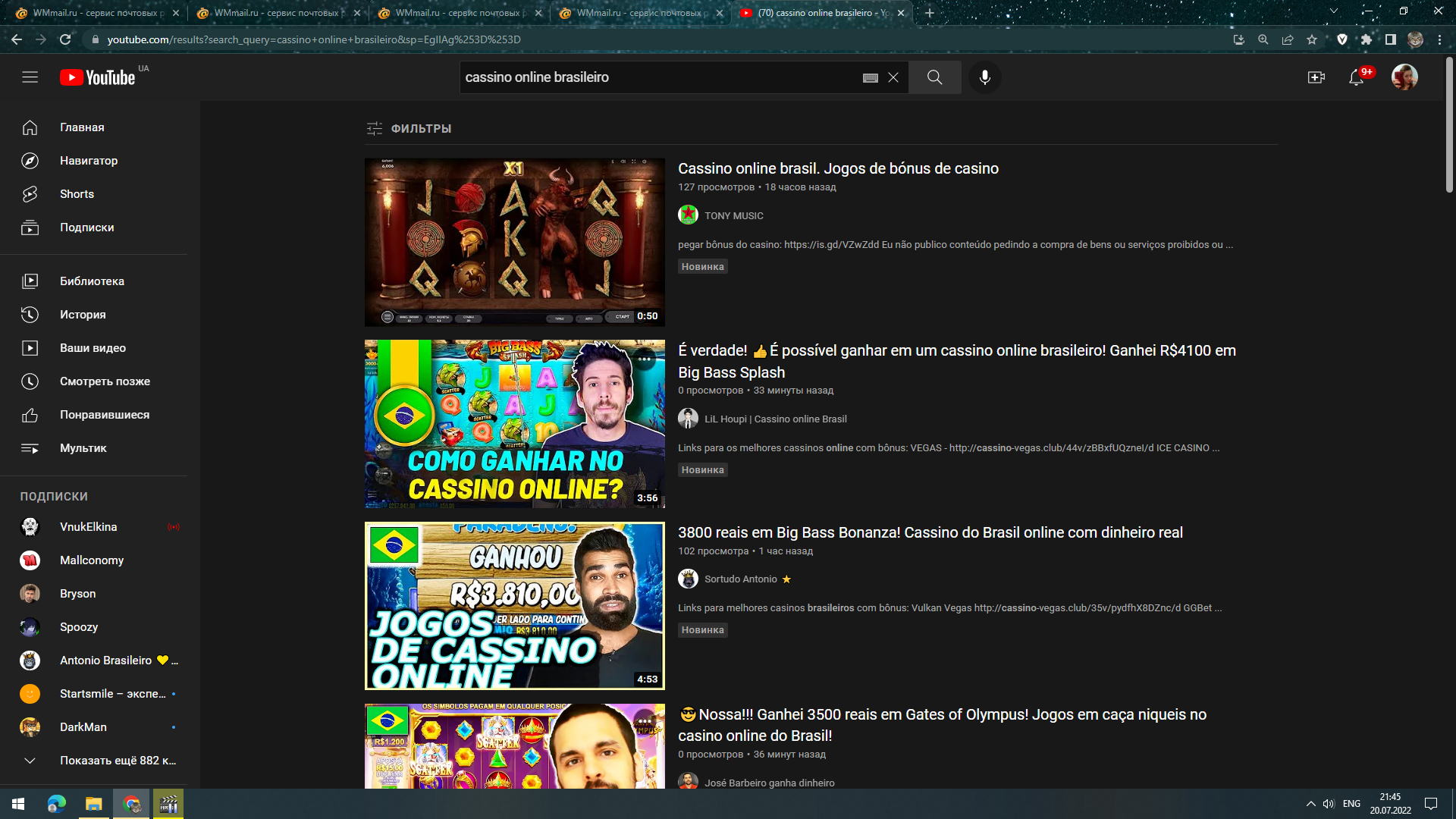Open the Como ganhar no cassino online thumbnail

[514, 424]
